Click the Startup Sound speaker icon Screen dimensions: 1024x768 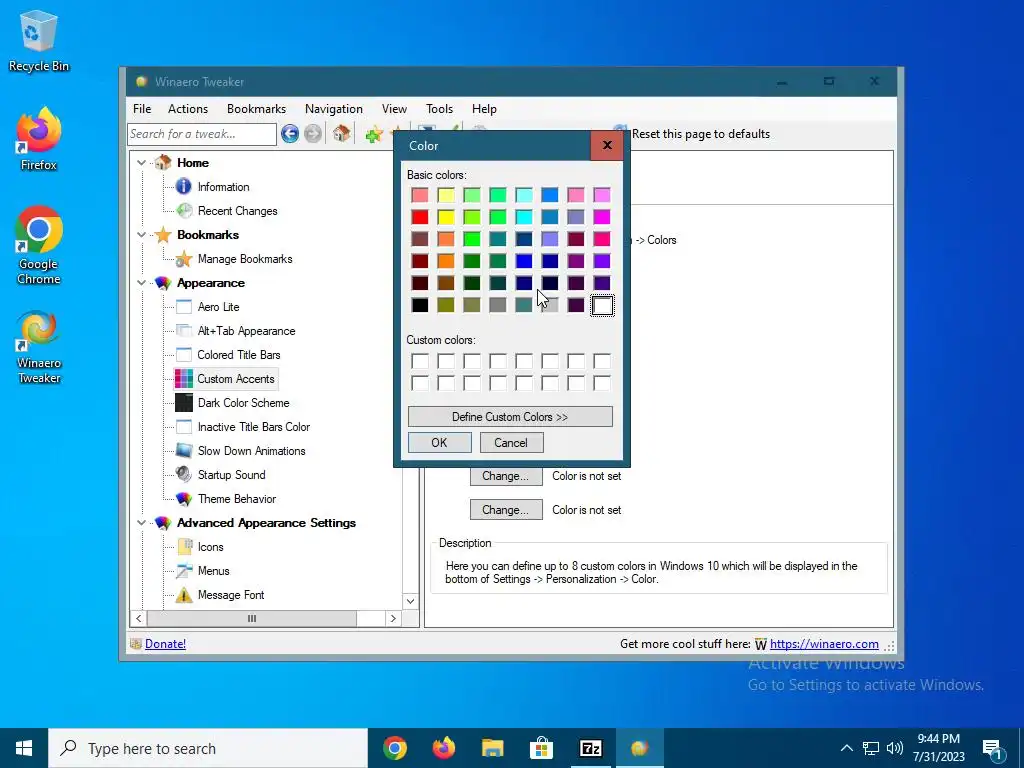click(184, 475)
